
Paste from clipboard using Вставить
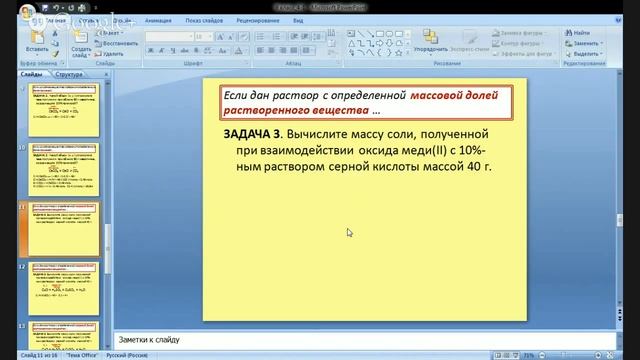pyautogui.click(x=37, y=43)
